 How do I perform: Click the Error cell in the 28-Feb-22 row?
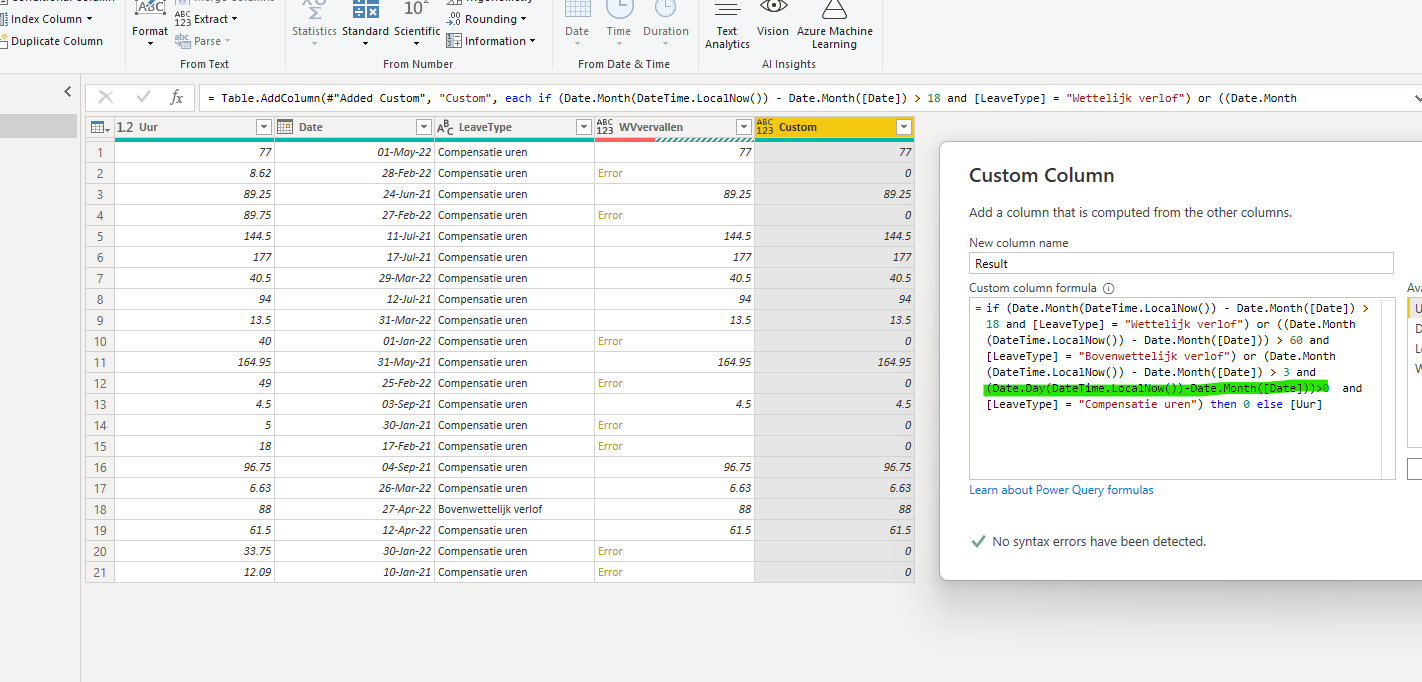674,173
